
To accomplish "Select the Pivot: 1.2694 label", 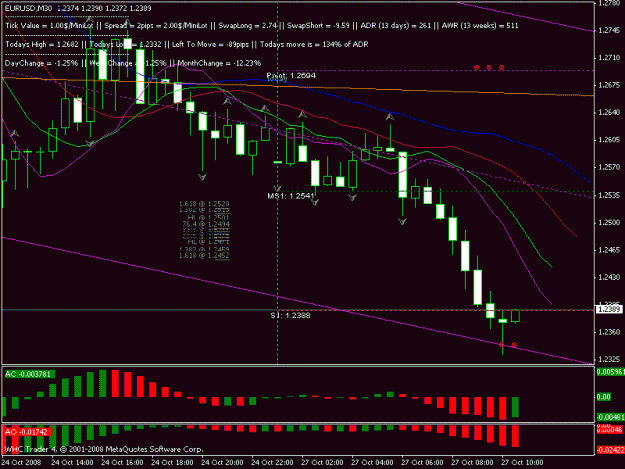I will 291,75.
